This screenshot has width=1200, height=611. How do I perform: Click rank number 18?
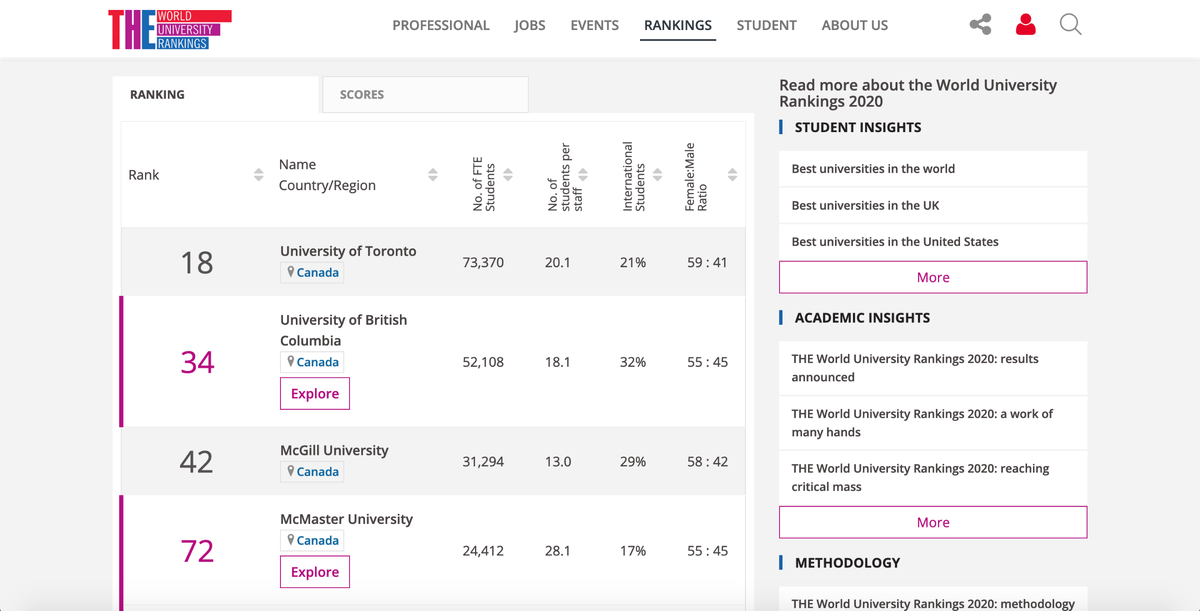(197, 262)
